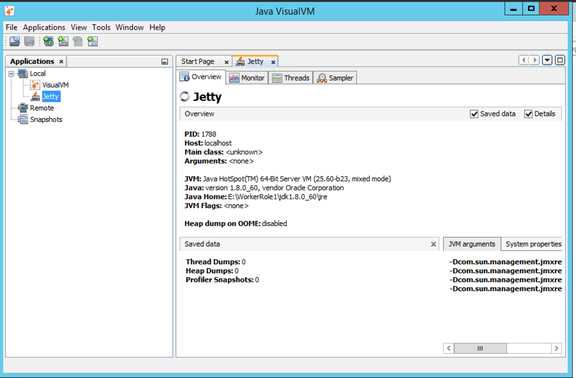Click the Thread Dumps count line

click(216, 262)
